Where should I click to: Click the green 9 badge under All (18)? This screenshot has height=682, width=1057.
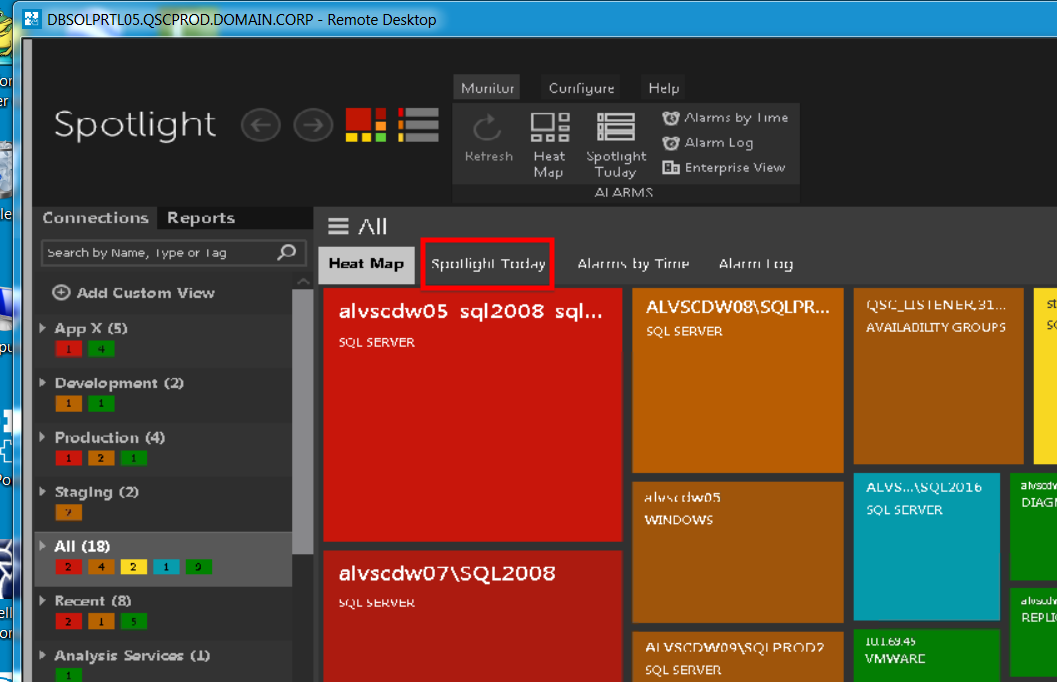coord(198,567)
